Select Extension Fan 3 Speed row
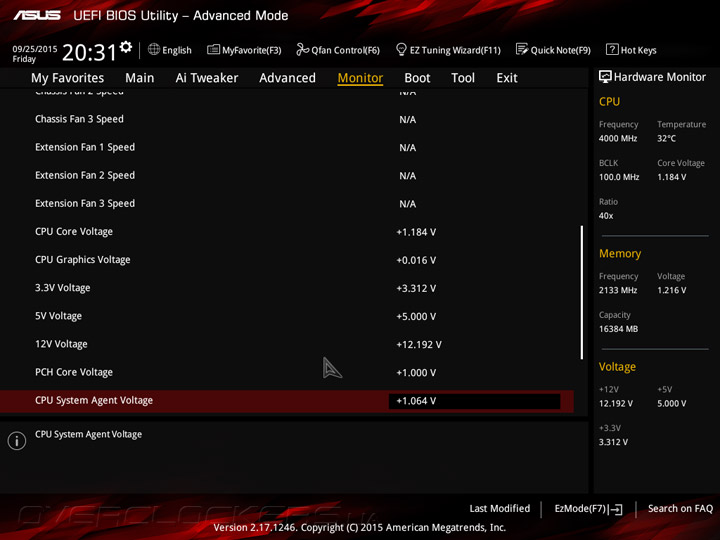Image resolution: width=720 pixels, height=540 pixels. (x=287, y=204)
